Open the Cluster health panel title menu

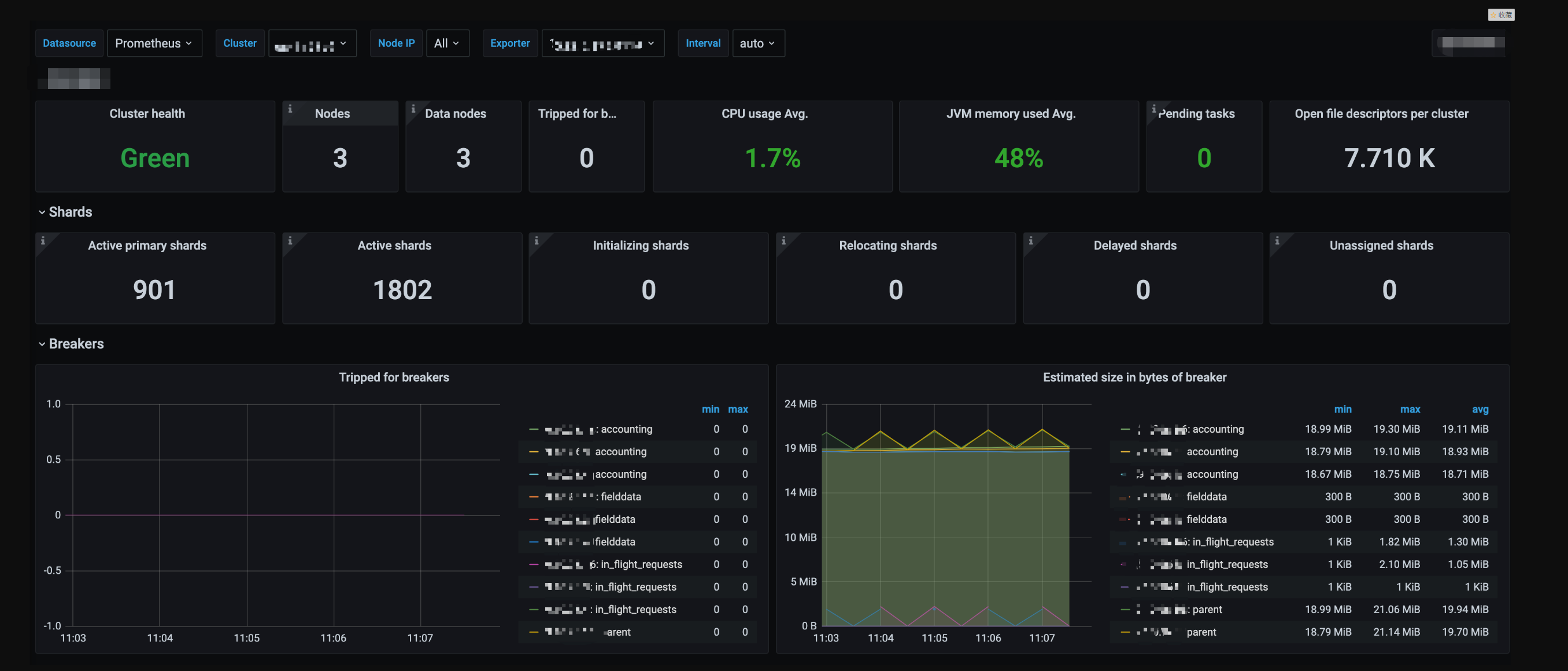[x=147, y=114]
